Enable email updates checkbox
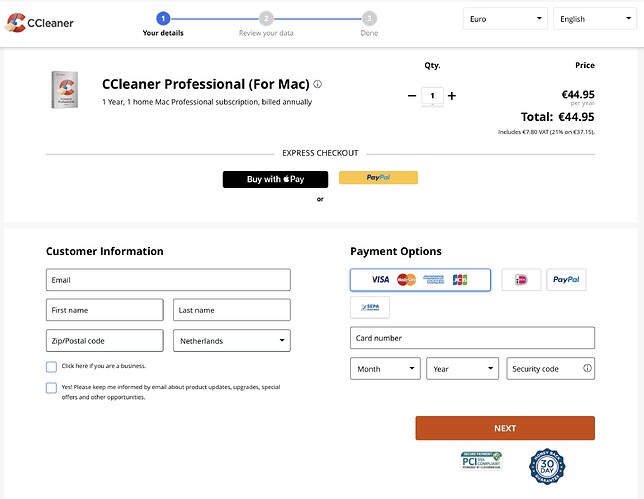This screenshot has height=499, width=644. tap(52, 388)
